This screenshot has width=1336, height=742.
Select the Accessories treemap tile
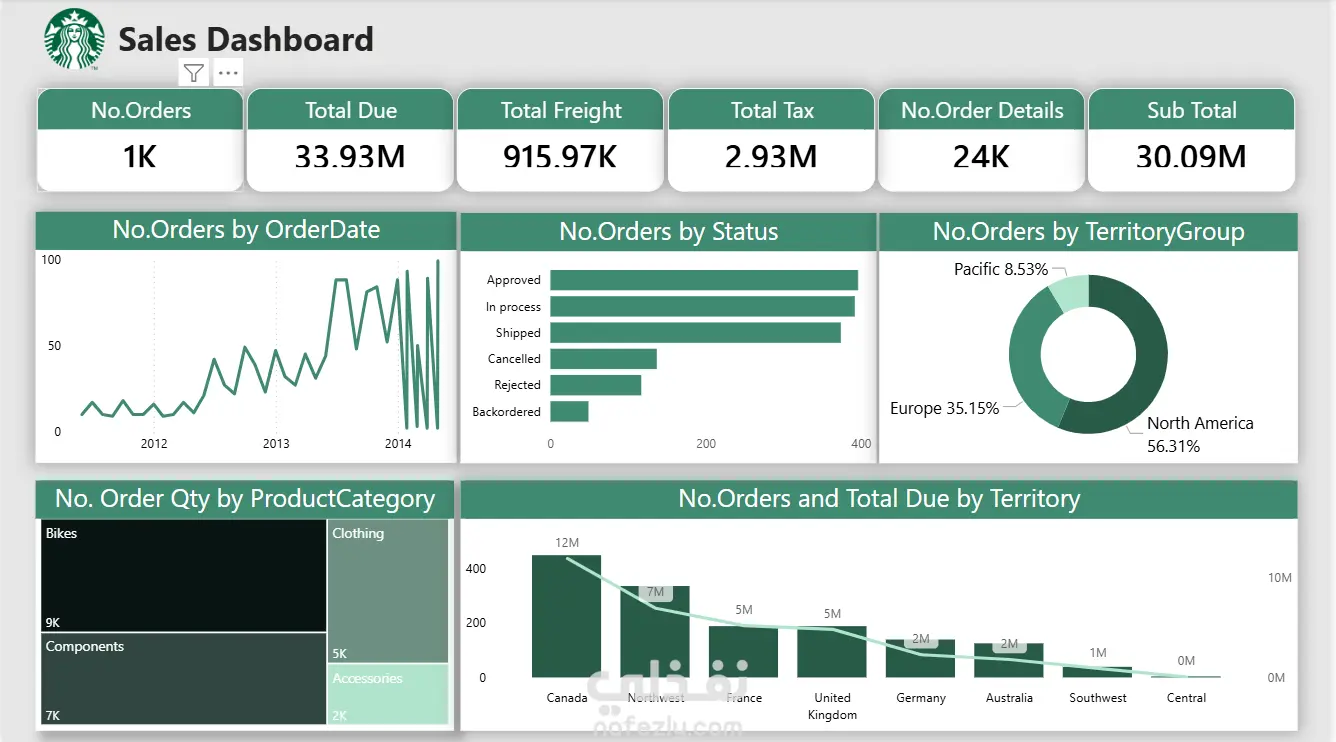[x=388, y=695]
